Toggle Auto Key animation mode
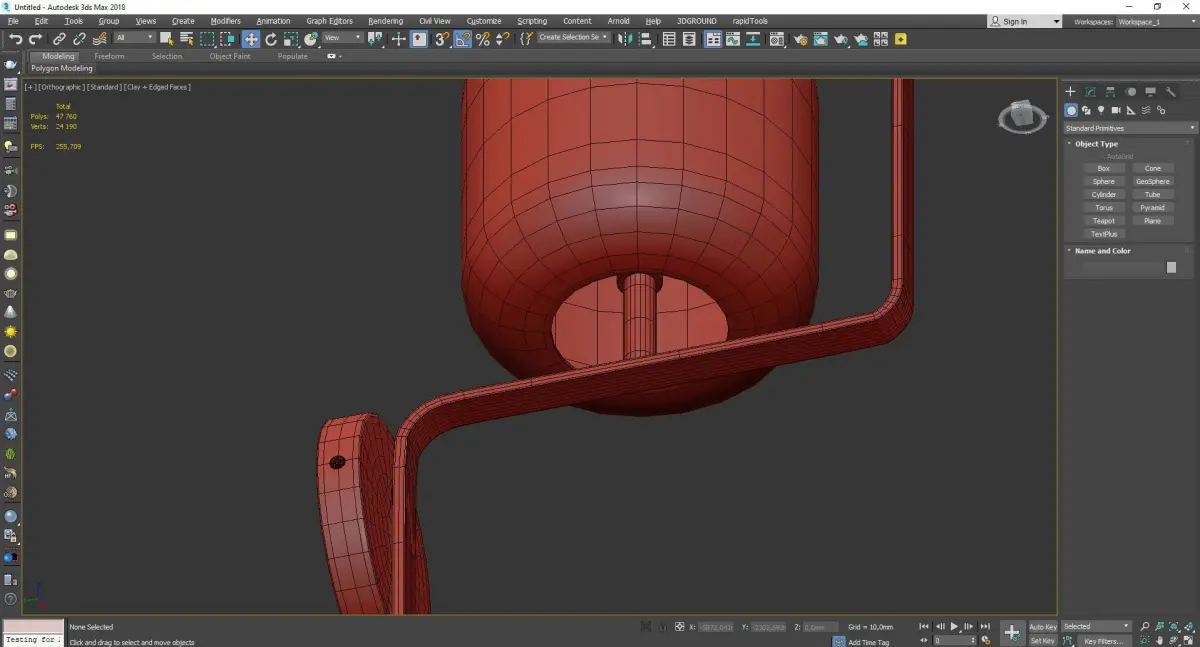Image resolution: width=1200 pixels, height=647 pixels. (x=1043, y=627)
